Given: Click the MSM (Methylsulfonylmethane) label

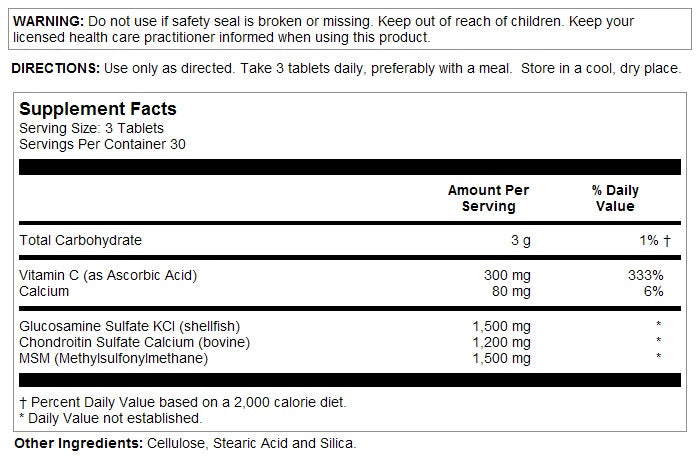Looking at the screenshot, I should (113, 357).
